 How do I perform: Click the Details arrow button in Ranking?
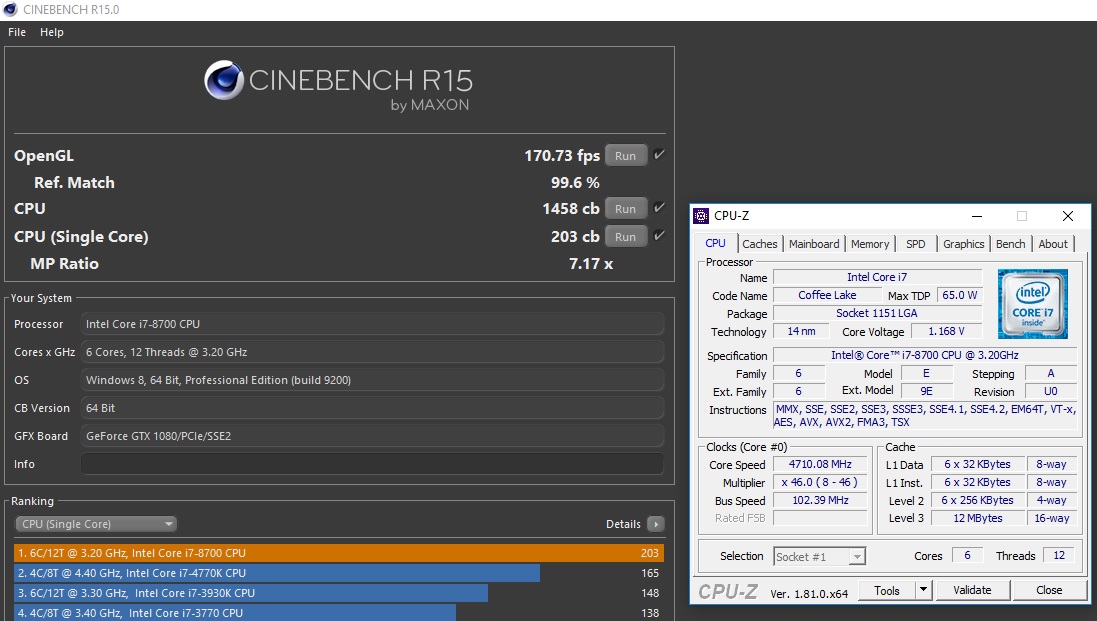click(x=656, y=524)
